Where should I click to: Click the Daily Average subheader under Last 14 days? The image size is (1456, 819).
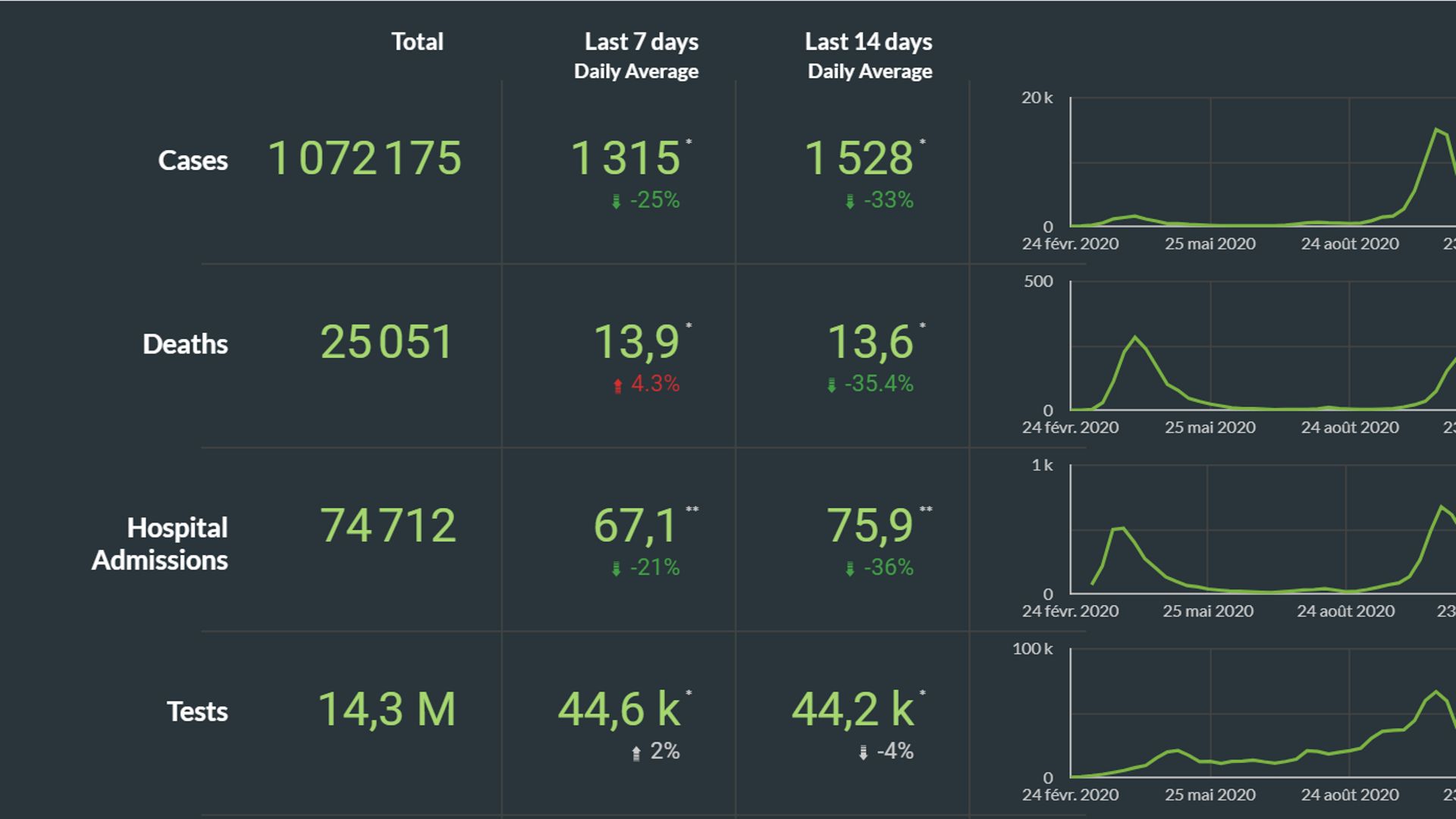pos(870,72)
